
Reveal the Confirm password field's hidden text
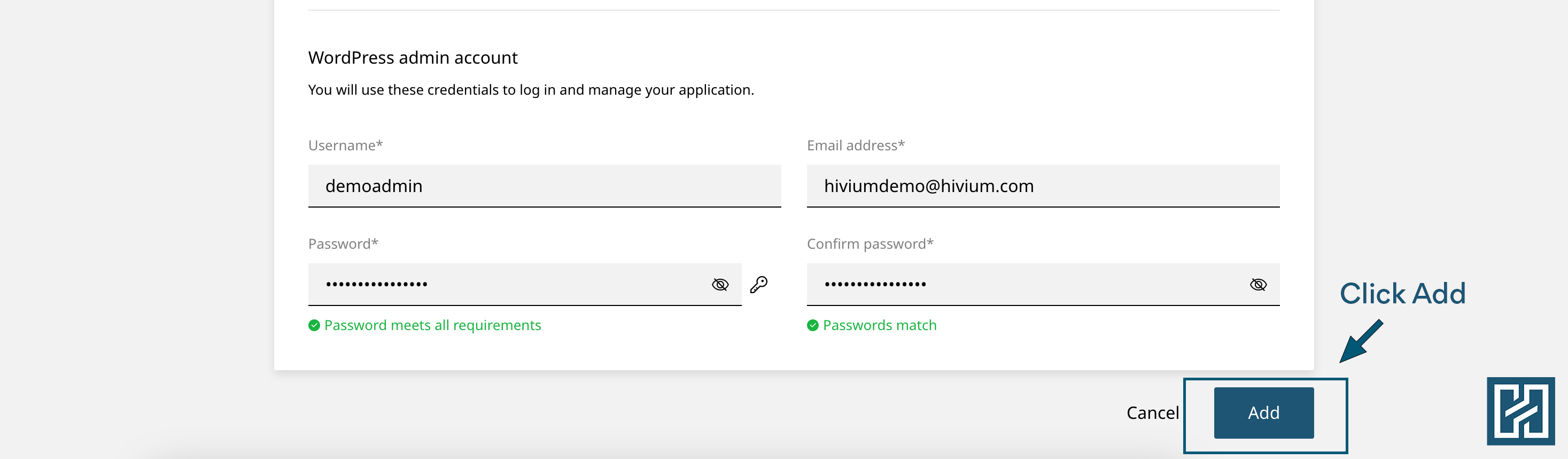point(1258,285)
